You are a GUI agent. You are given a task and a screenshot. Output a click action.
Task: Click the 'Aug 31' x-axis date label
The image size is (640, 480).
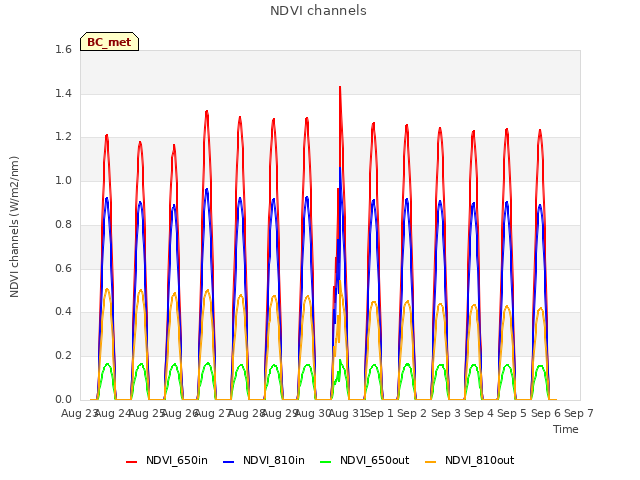click(x=347, y=413)
